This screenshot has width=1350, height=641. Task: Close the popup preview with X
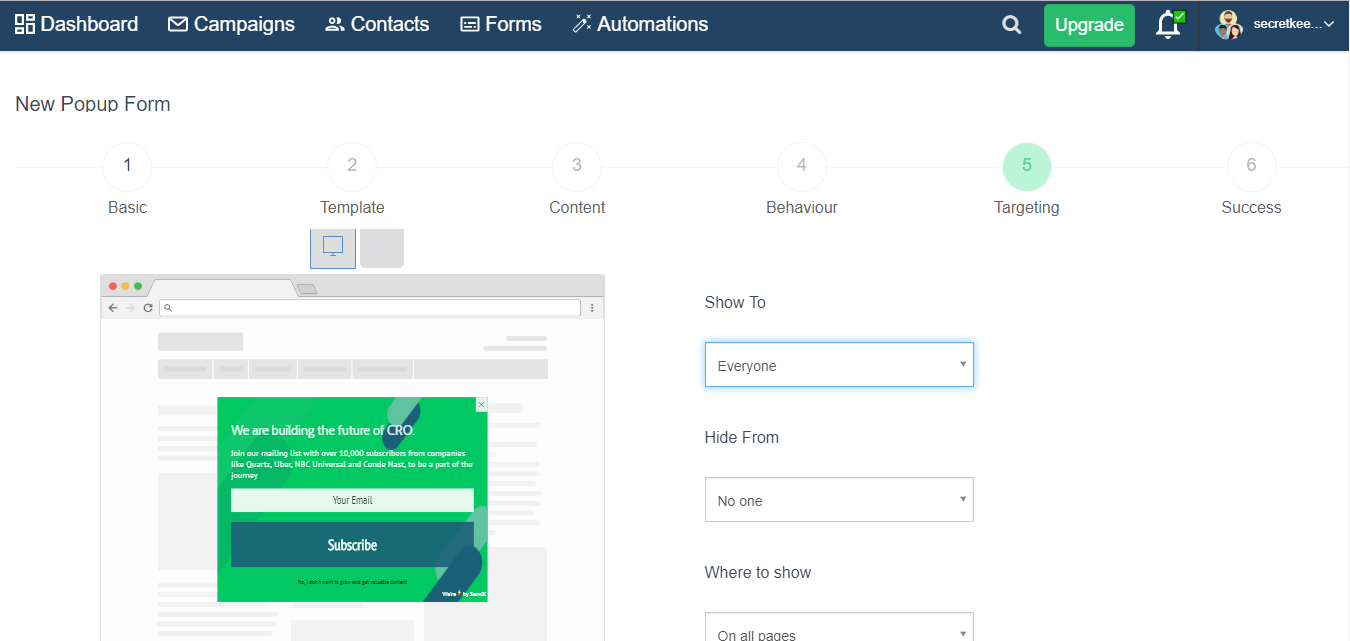[x=481, y=405]
